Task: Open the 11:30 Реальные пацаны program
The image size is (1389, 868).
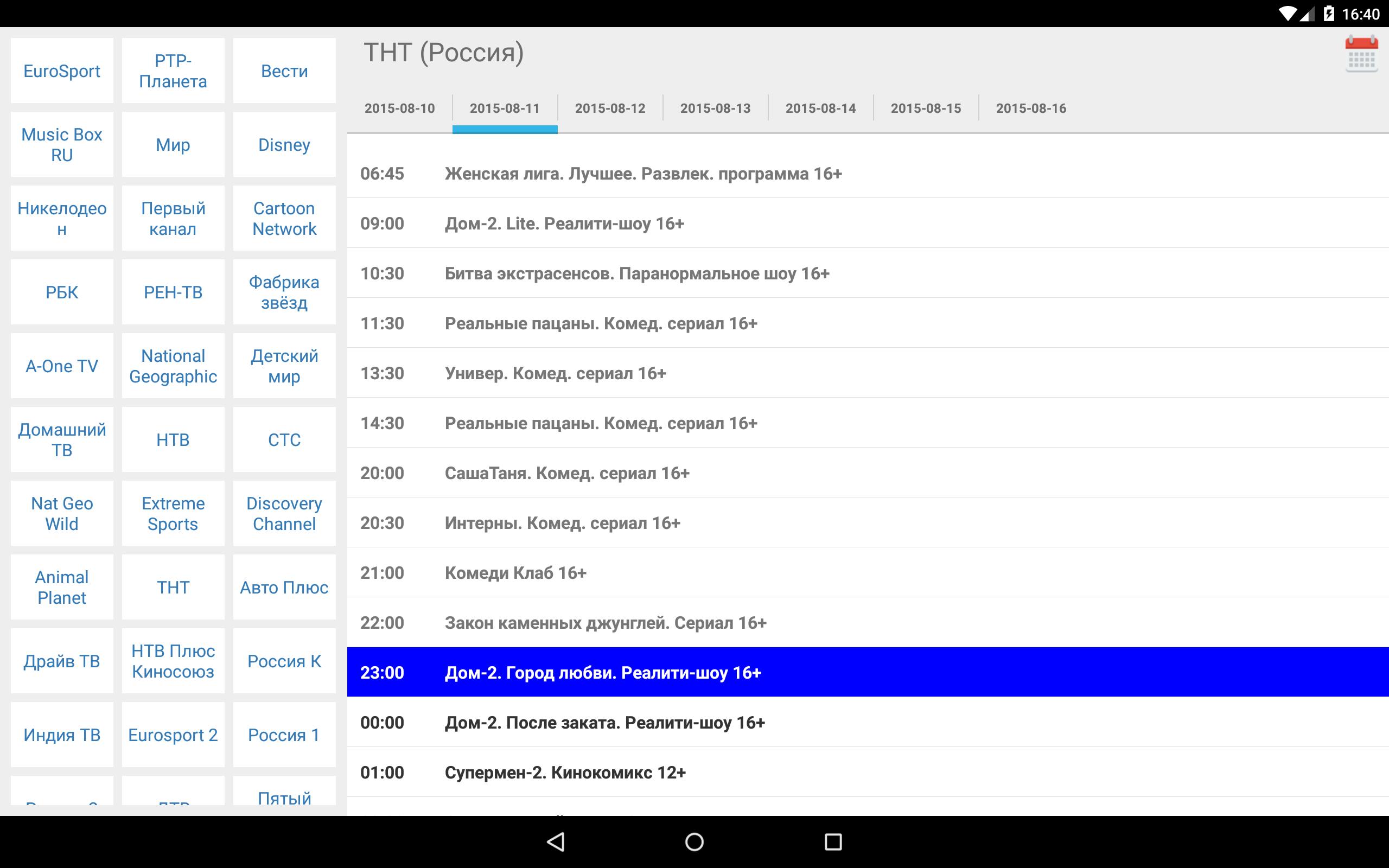Action: point(868,323)
